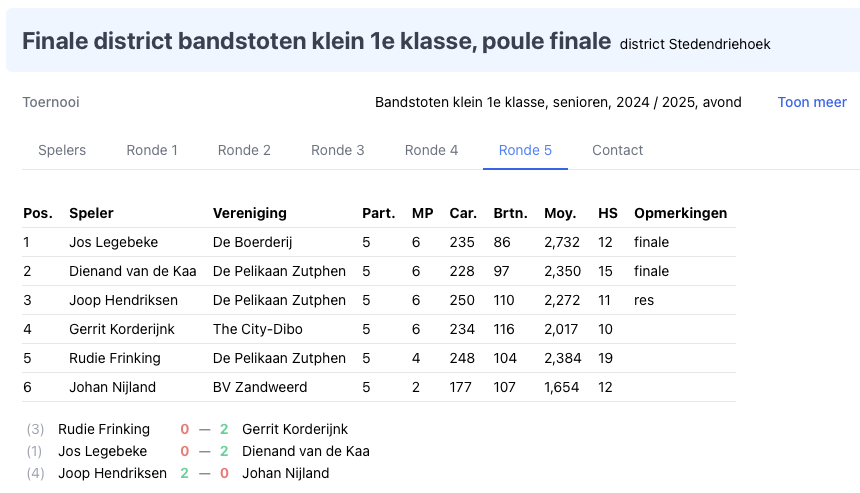The width and height of the screenshot is (860, 493).
Task: Select Joop Hendriksen in the standings table
Action: tap(123, 300)
